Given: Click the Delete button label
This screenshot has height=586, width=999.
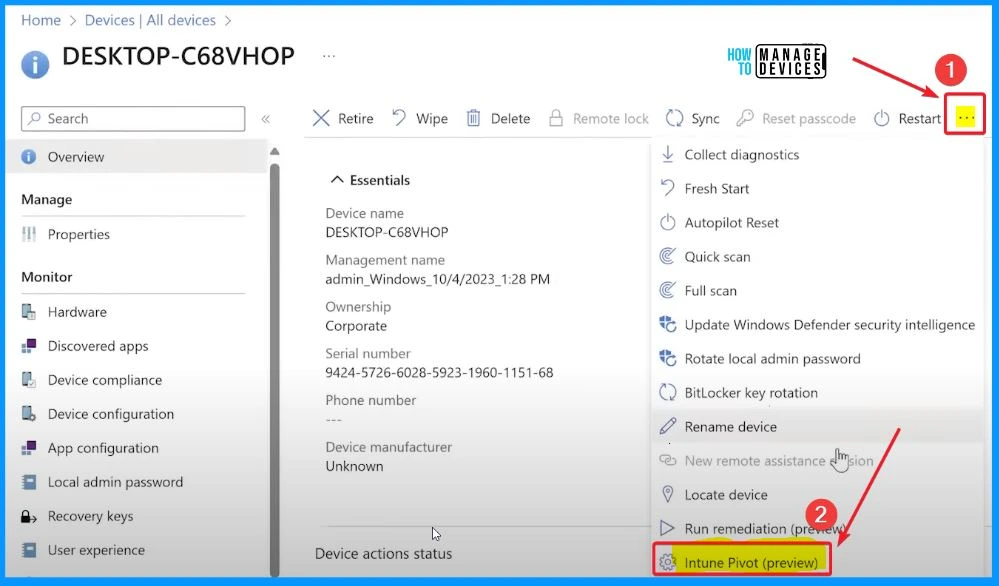Looking at the screenshot, I should click(510, 118).
